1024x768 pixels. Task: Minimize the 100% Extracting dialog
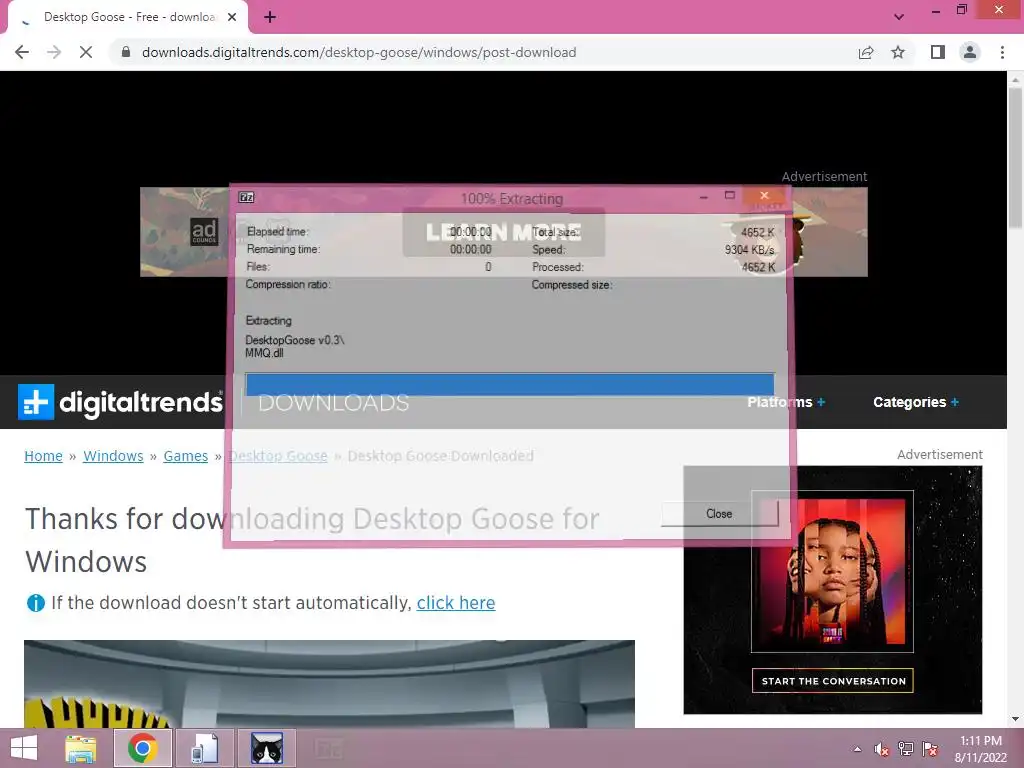tap(703, 197)
